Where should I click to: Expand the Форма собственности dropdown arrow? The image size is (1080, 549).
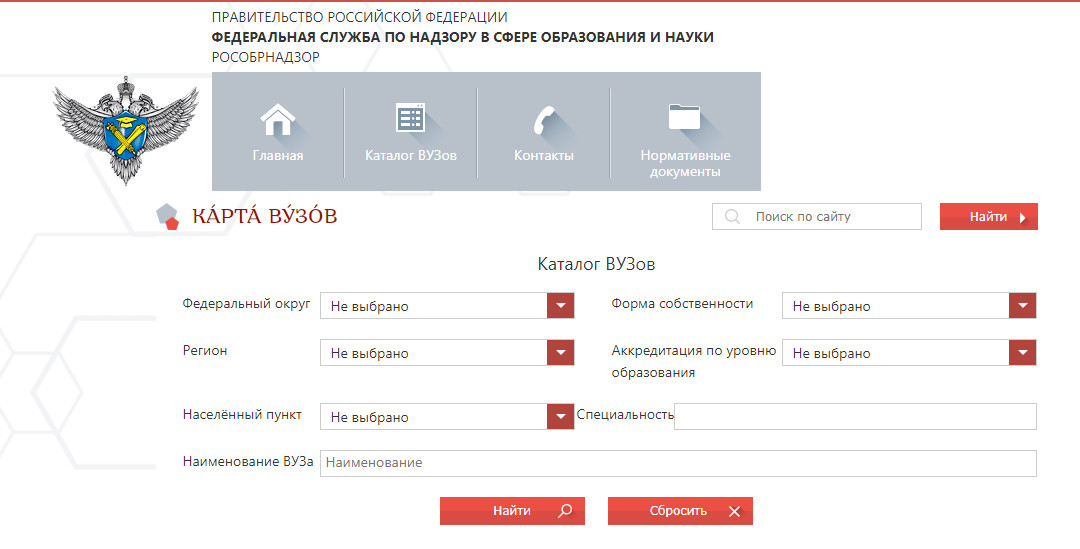[x=1023, y=306]
